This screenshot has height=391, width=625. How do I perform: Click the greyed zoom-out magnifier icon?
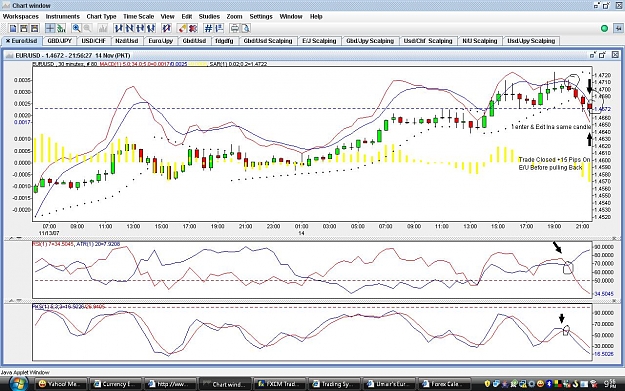[87, 28]
